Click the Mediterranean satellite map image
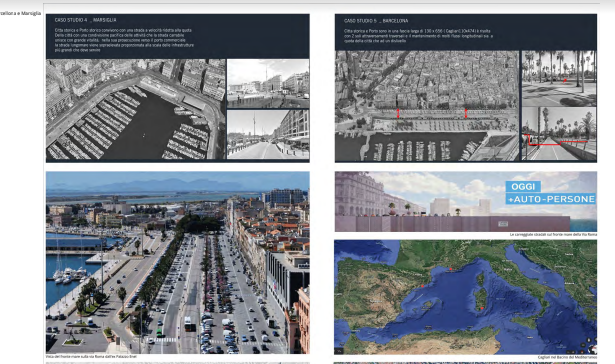The image size is (615, 364). coord(466,297)
